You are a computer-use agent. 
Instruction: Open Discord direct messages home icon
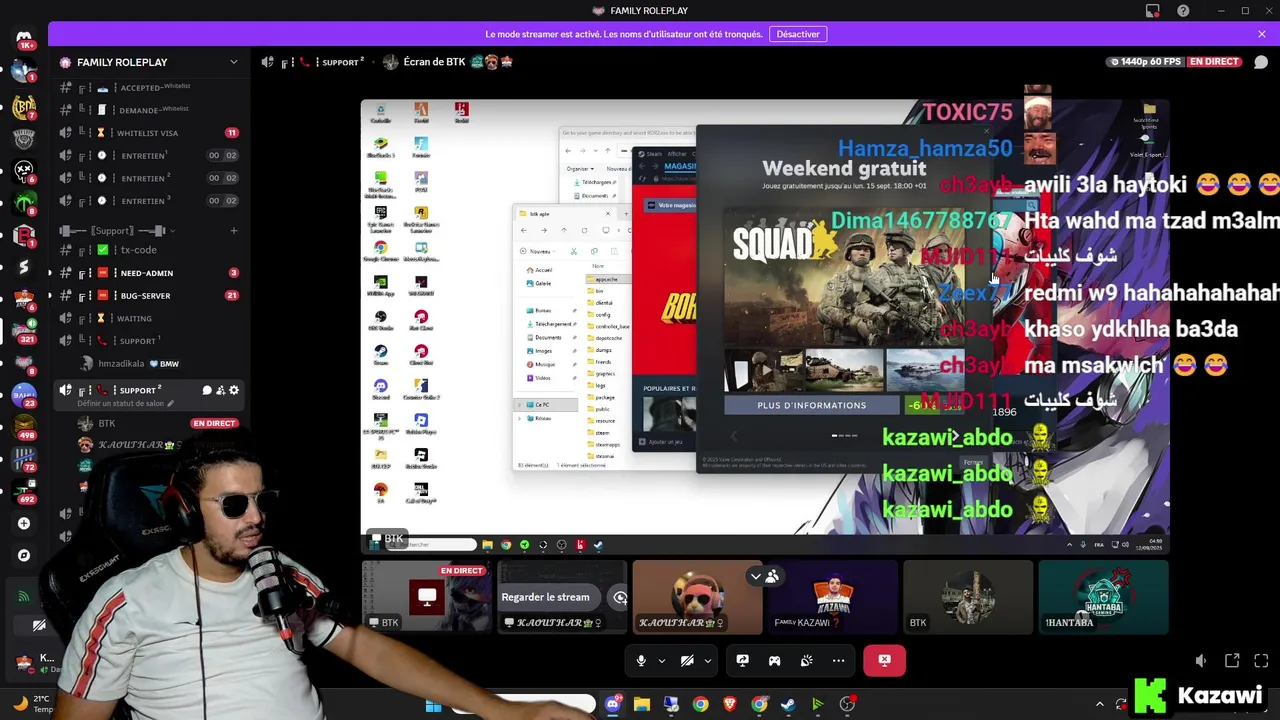click(24, 37)
